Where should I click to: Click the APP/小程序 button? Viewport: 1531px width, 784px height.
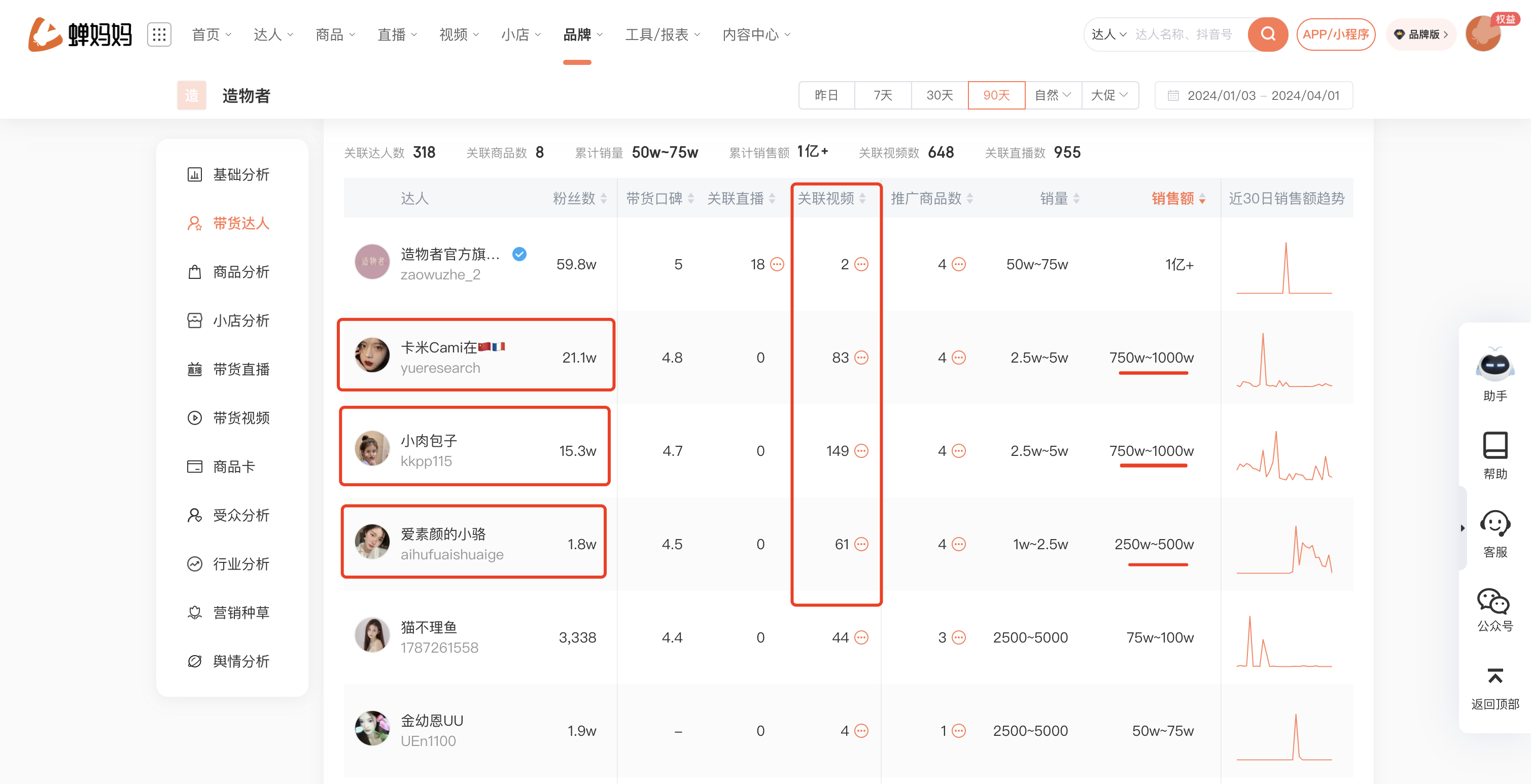(1336, 34)
